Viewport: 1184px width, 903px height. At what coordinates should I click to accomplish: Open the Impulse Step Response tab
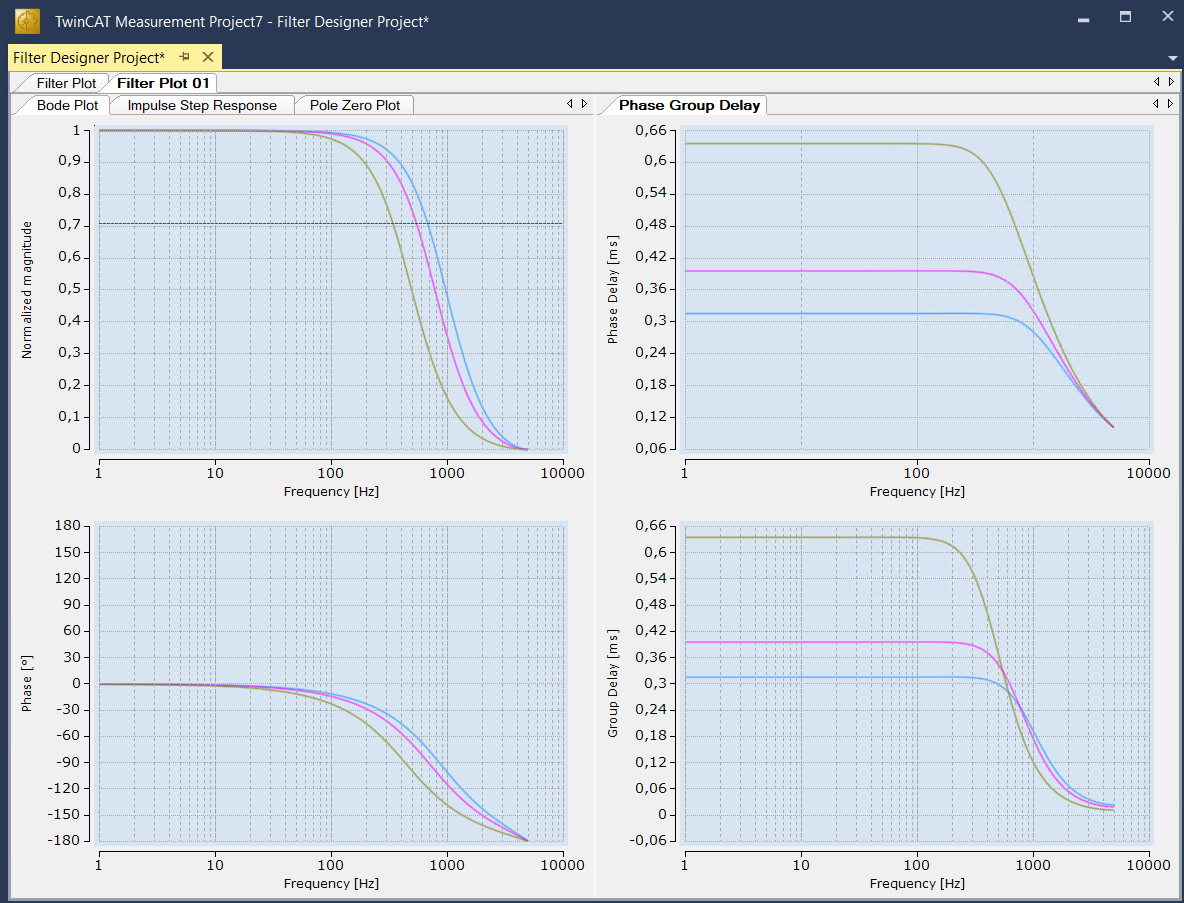(x=202, y=106)
